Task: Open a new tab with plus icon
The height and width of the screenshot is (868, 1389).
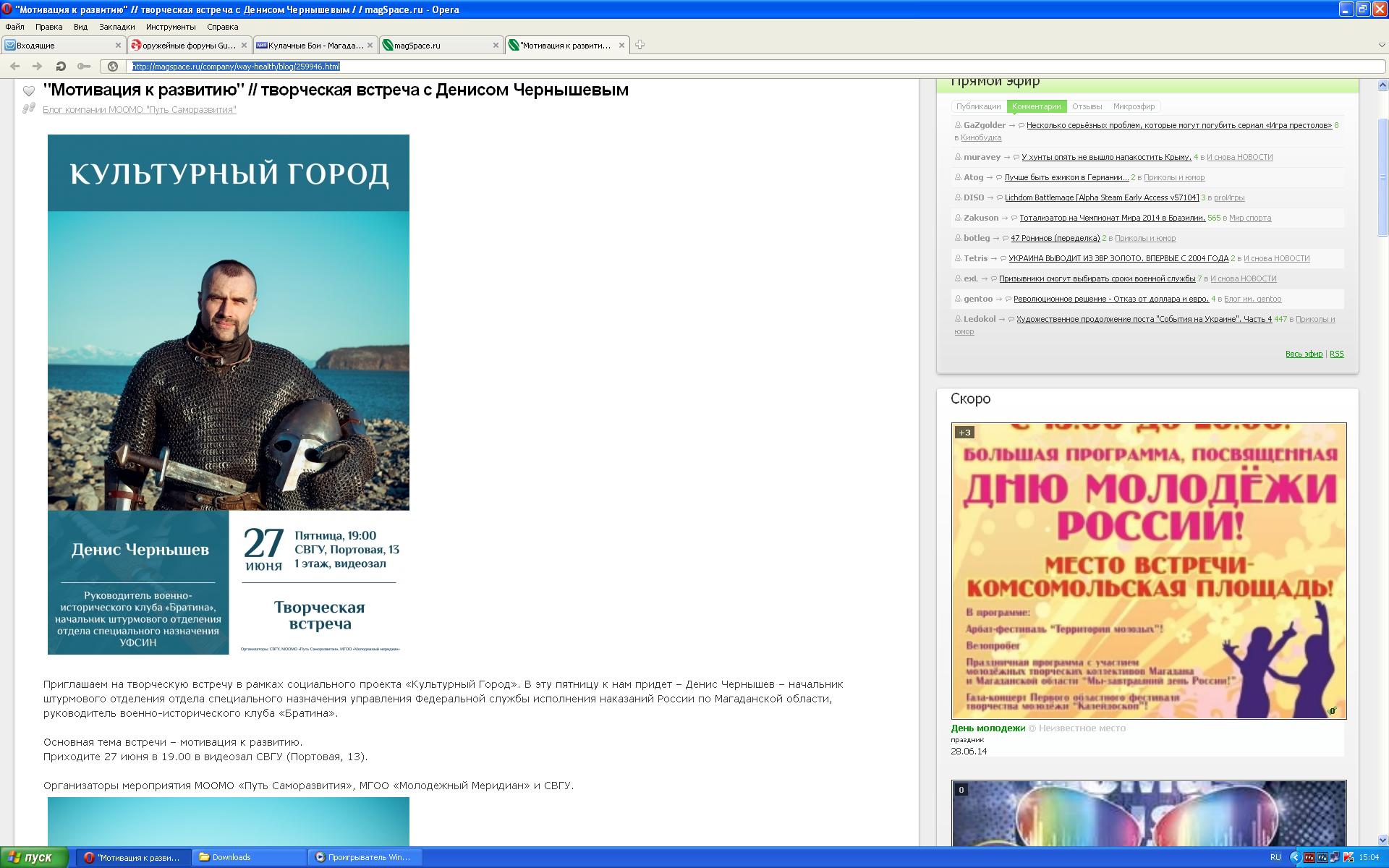Action: [640, 45]
